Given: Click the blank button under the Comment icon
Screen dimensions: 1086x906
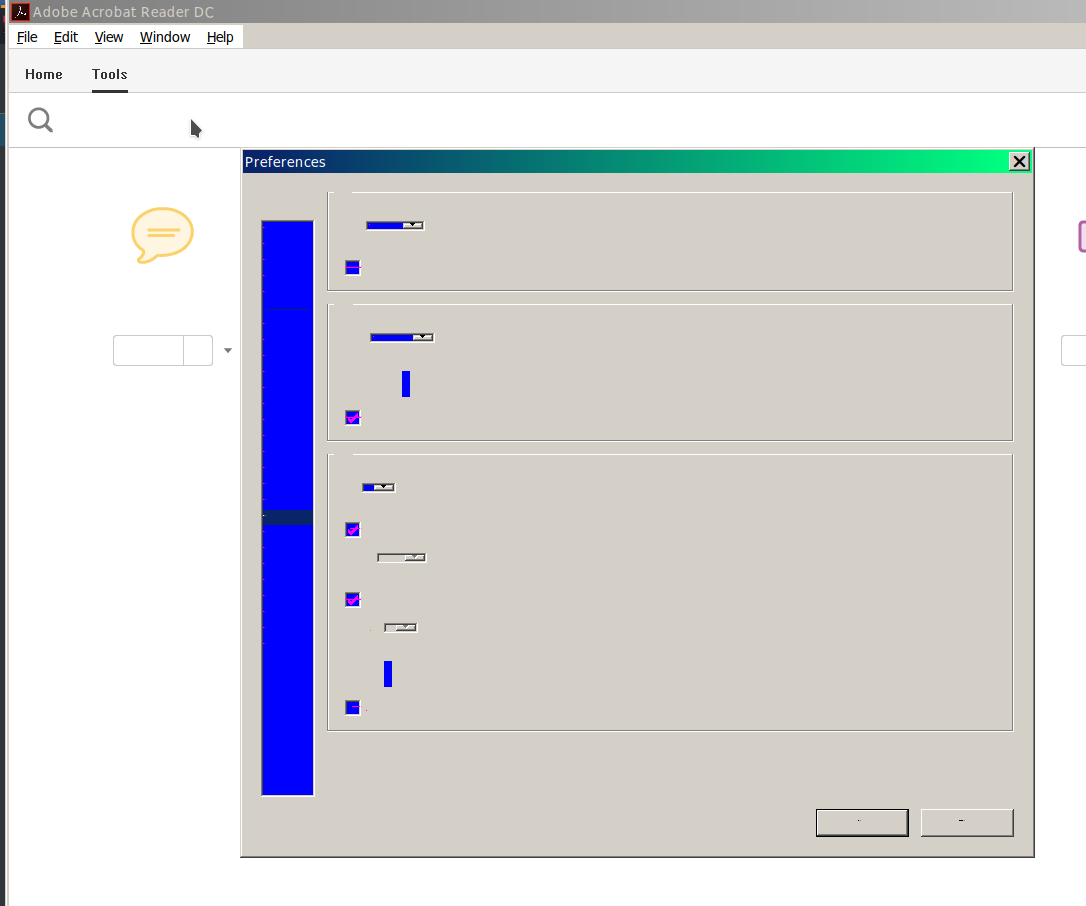Looking at the screenshot, I should point(149,351).
